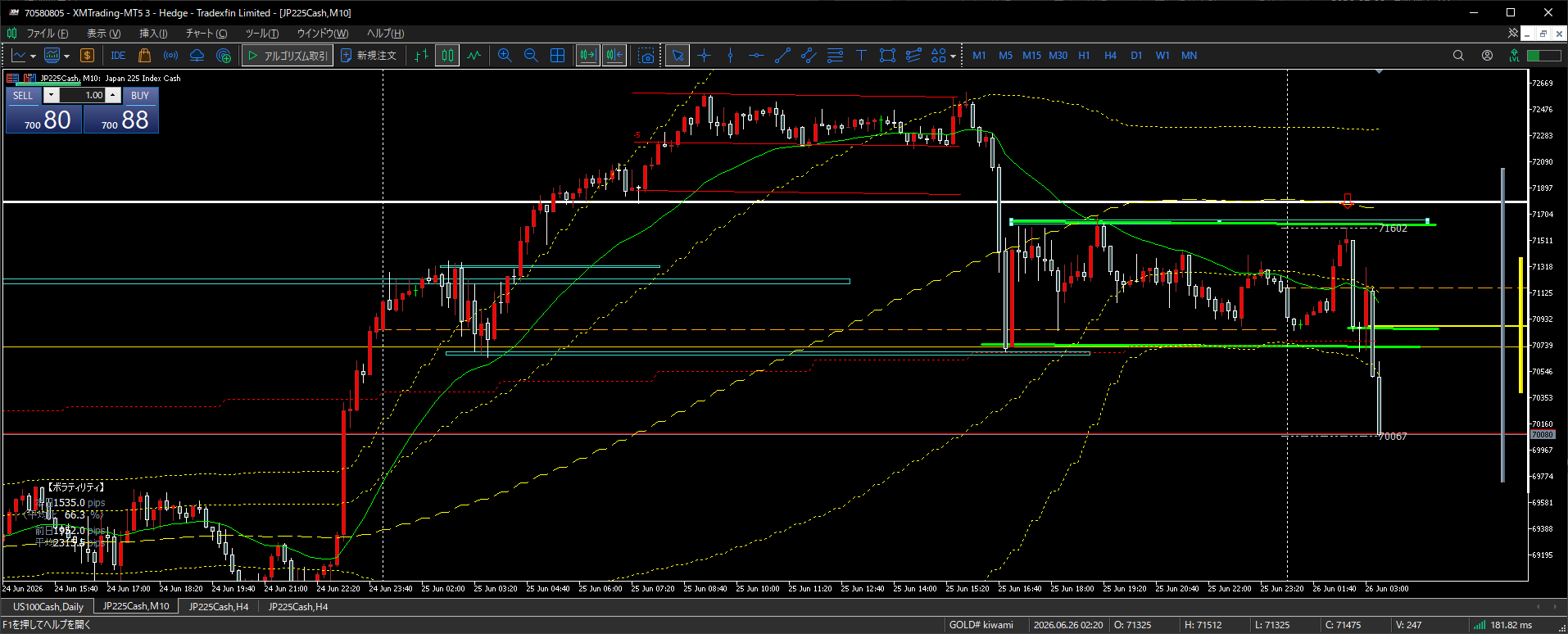Click SELL in one-click trading panel
Screen dimensions: 1568x634
point(23,95)
